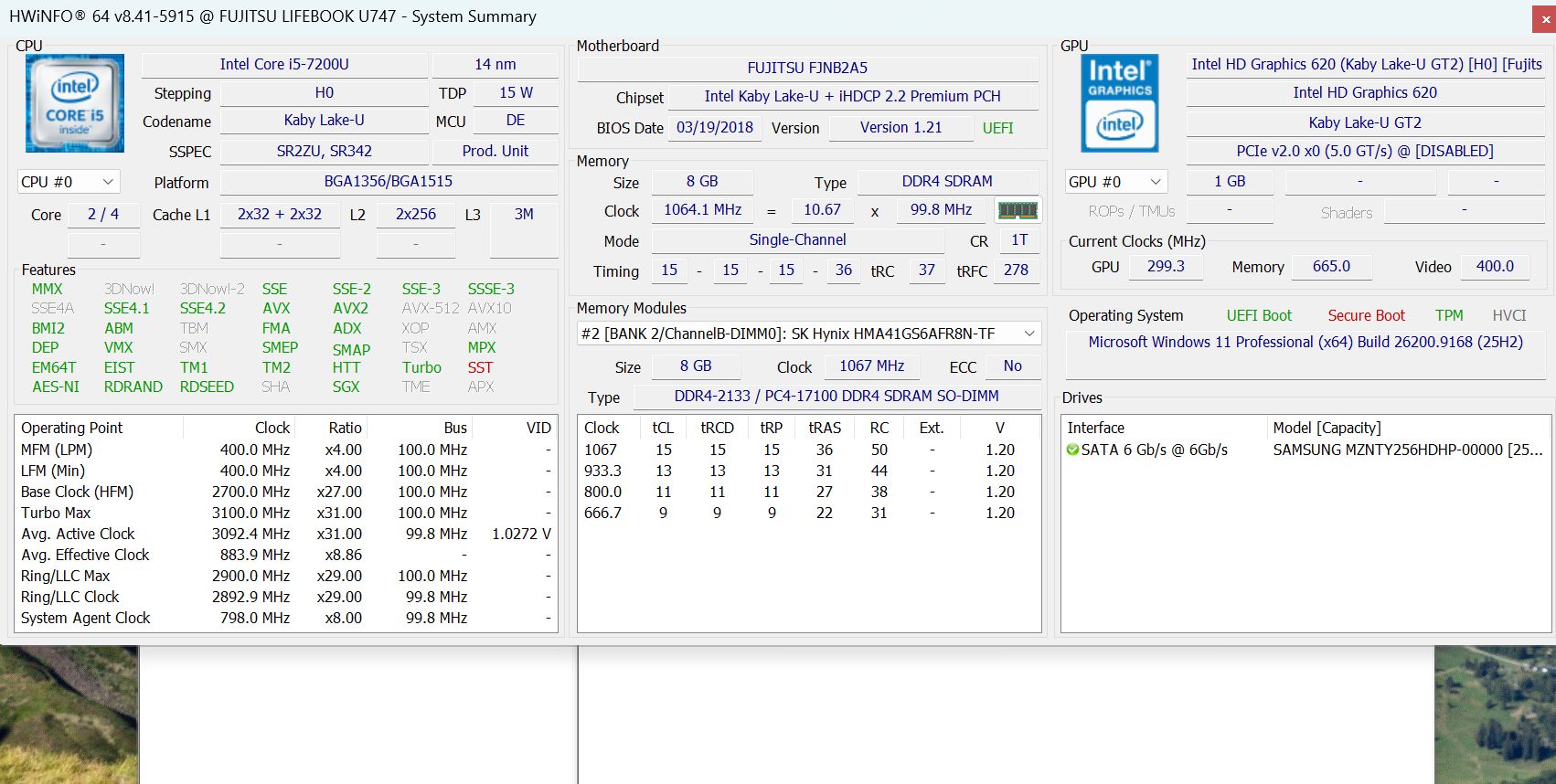Open the GPU #0 selector dropdown

[1116, 182]
